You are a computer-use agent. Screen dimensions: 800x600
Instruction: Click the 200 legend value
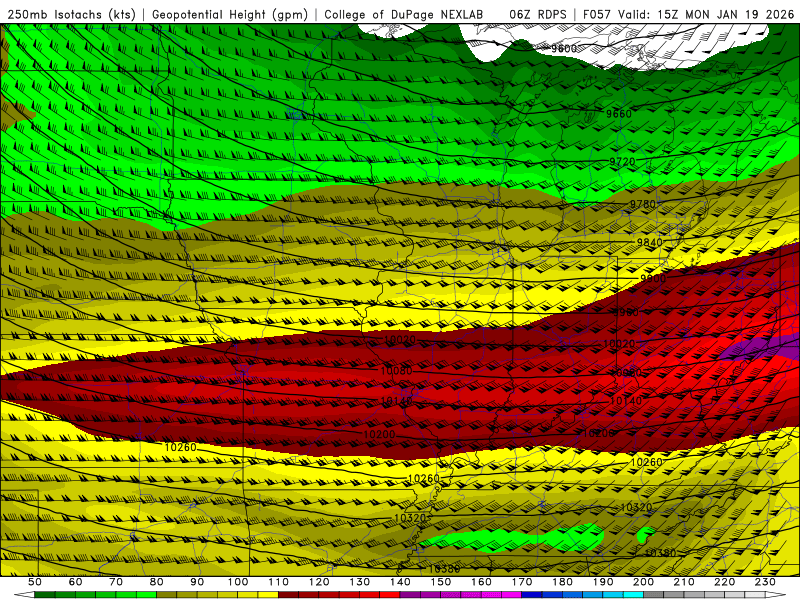643,582
